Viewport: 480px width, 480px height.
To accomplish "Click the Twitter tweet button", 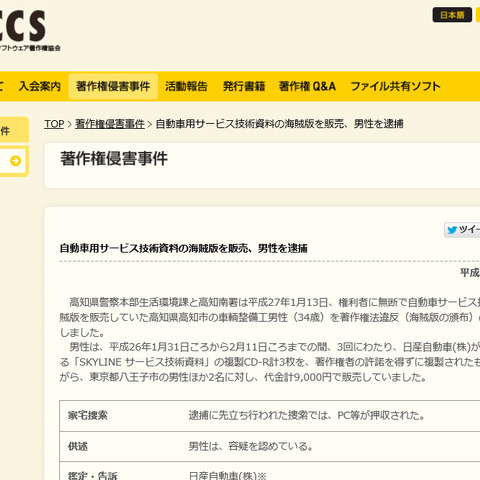I will [462, 230].
